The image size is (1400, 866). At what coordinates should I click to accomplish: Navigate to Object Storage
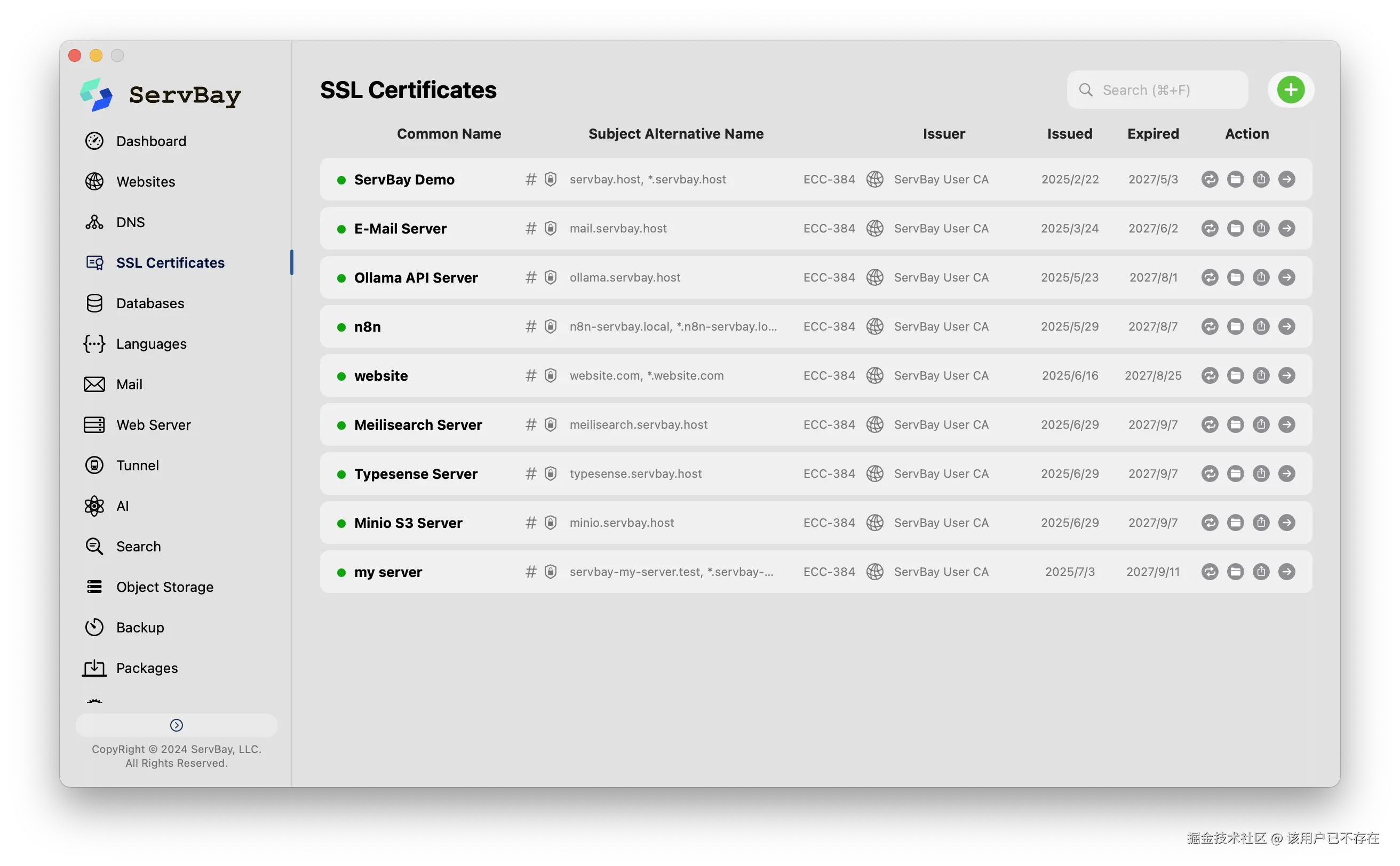[164, 587]
